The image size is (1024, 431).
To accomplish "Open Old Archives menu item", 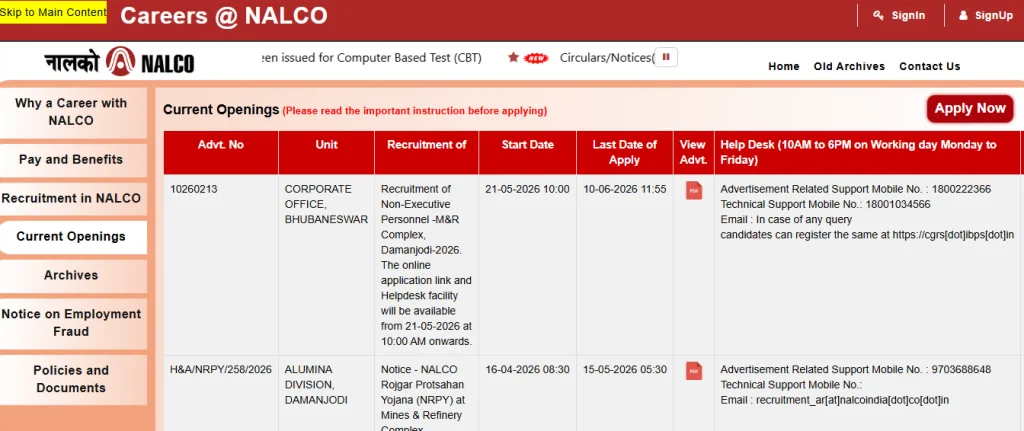I will click(849, 66).
